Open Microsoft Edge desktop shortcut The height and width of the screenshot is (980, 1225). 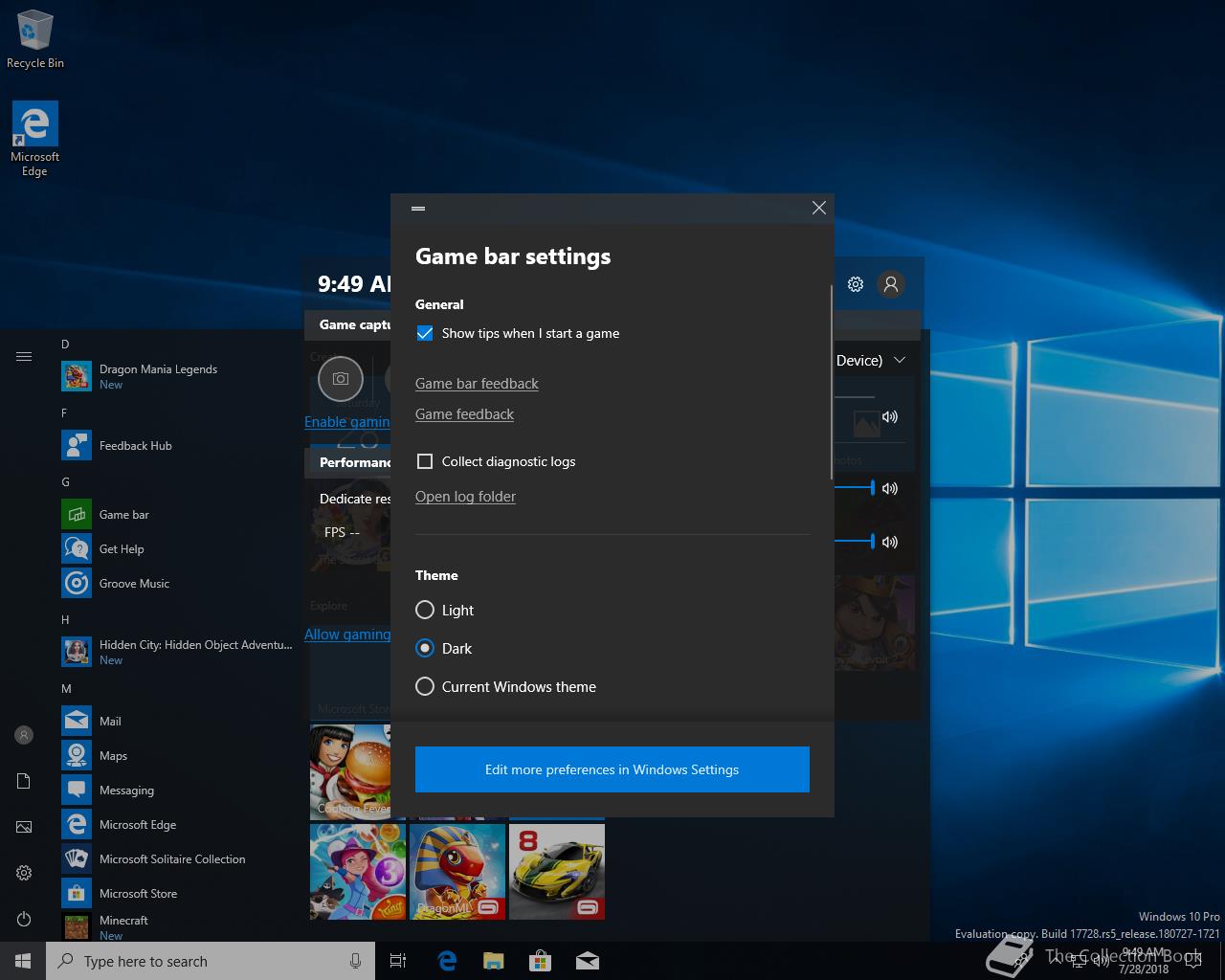click(x=34, y=140)
